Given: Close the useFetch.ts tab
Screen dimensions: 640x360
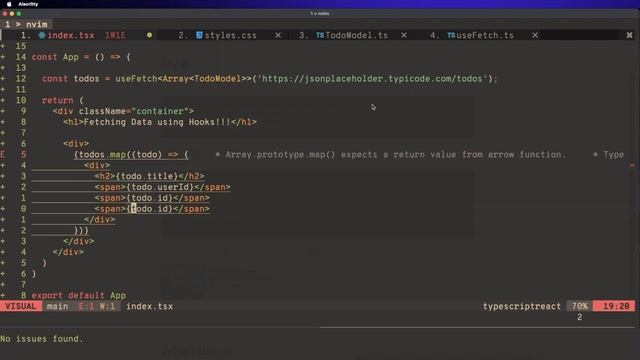Looking at the screenshot, I should click(535, 36).
